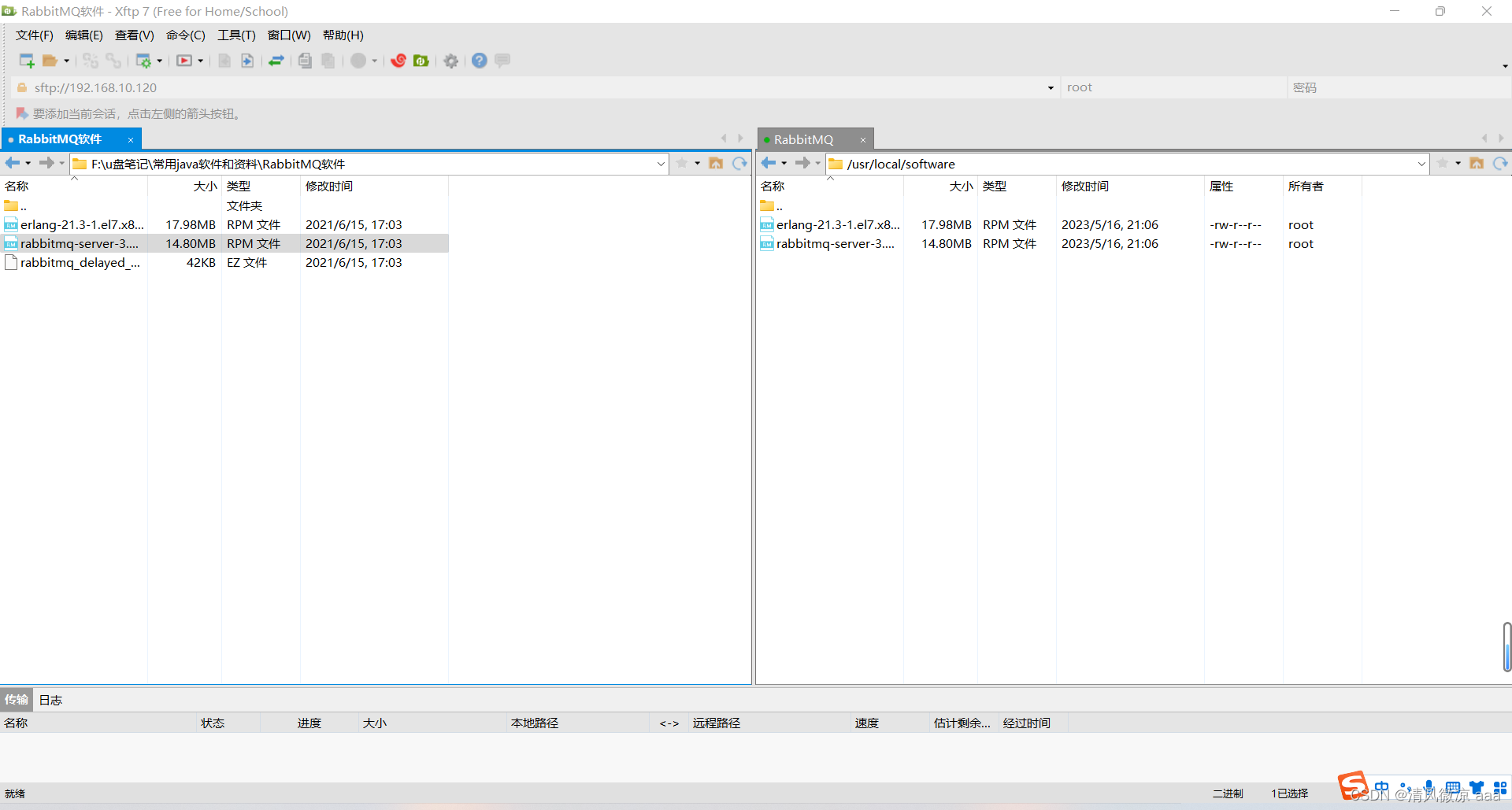1512x810 pixels.
Task: Open the session properties icon with gear
Action: [x=143, y=61]
